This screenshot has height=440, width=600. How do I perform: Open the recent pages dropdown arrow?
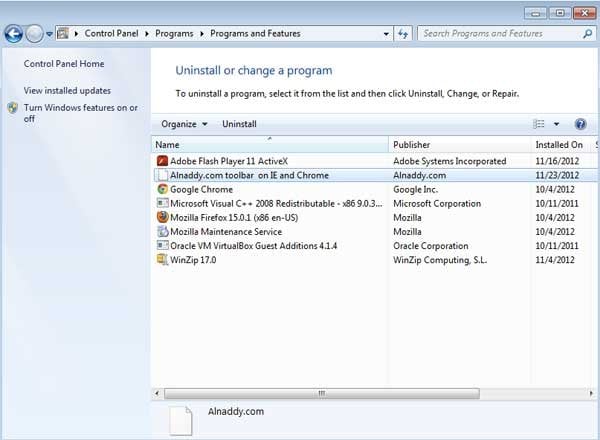pyautogui.click(x=50, y=34)
